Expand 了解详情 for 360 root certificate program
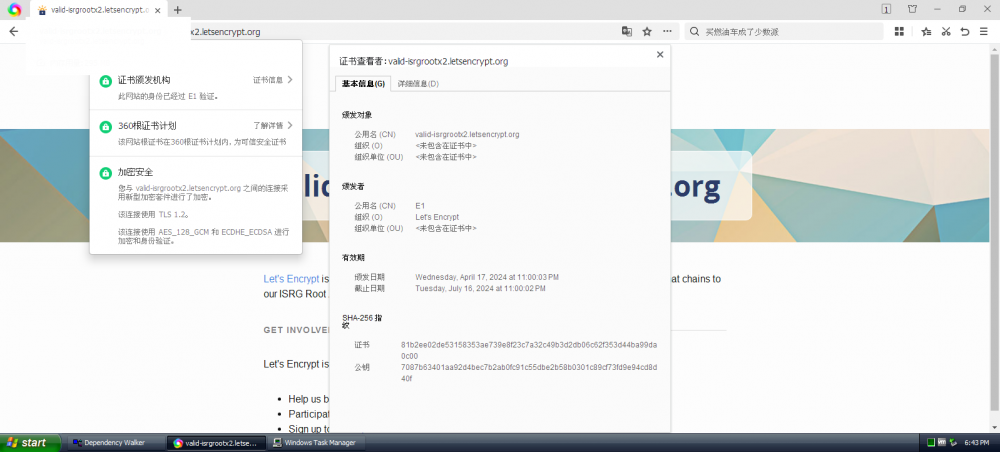This screenshot has height=452, width=1000. tap(289, 126)
